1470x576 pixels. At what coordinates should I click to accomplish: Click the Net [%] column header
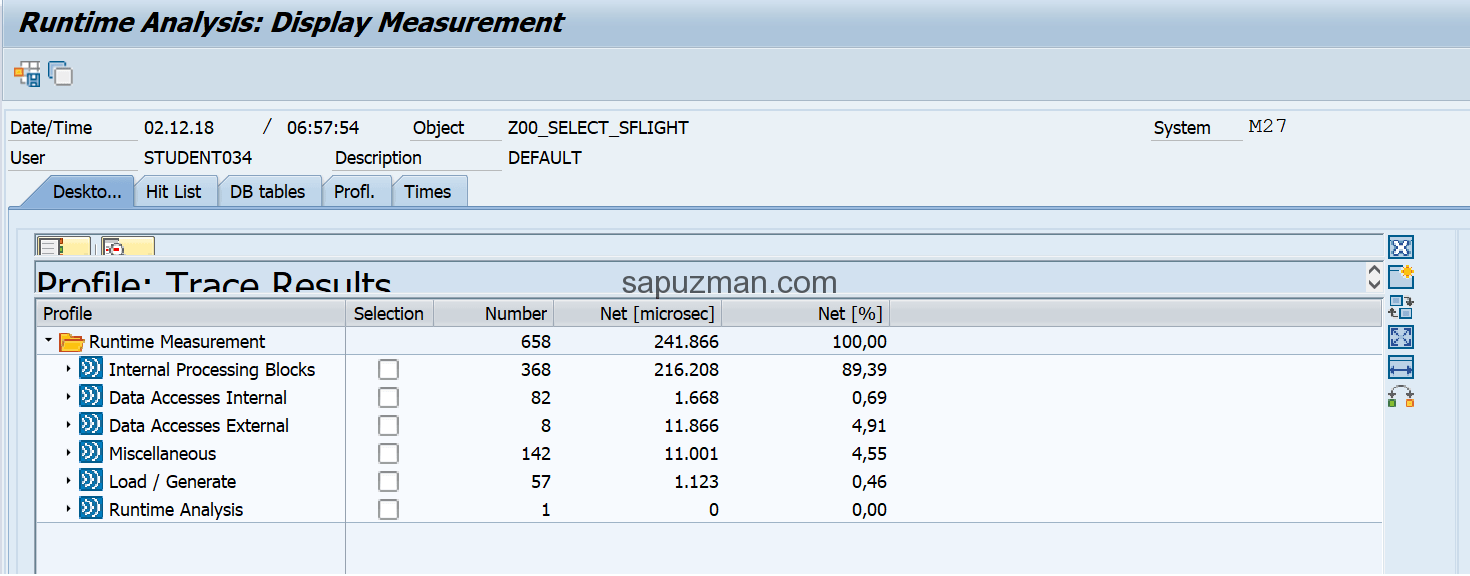pyautogui.click(x=806, y=314)
